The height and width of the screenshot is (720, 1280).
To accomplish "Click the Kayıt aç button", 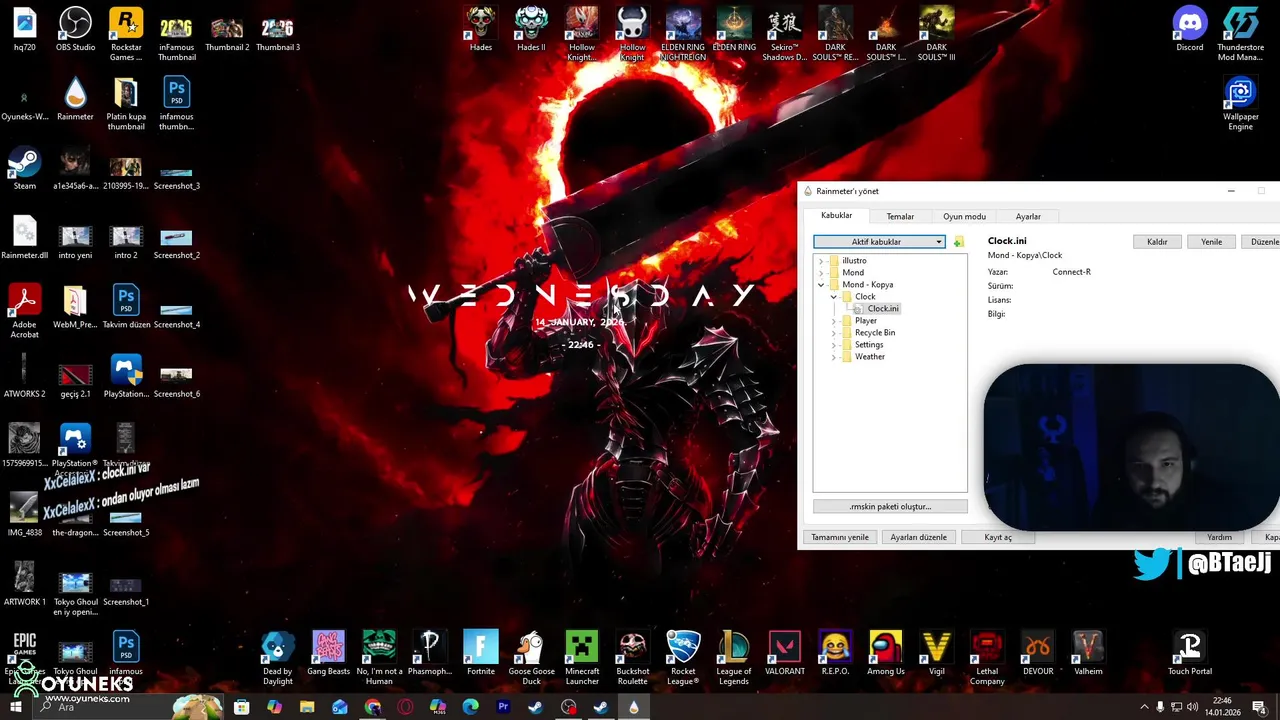I will pyautogui.click(x=998, y=537).
